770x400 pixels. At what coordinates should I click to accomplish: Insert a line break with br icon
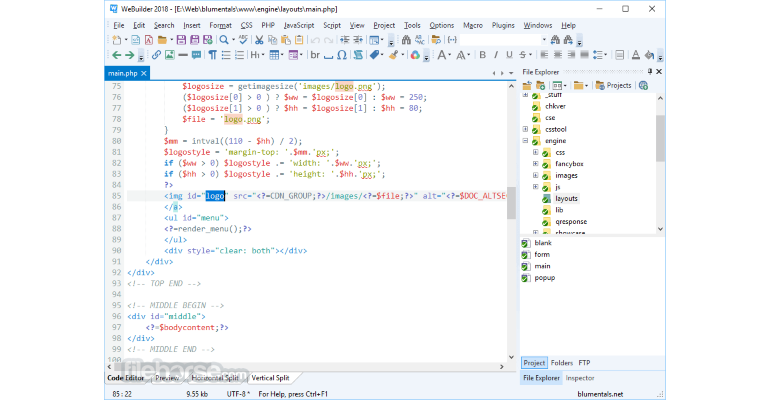coord(315,55)
